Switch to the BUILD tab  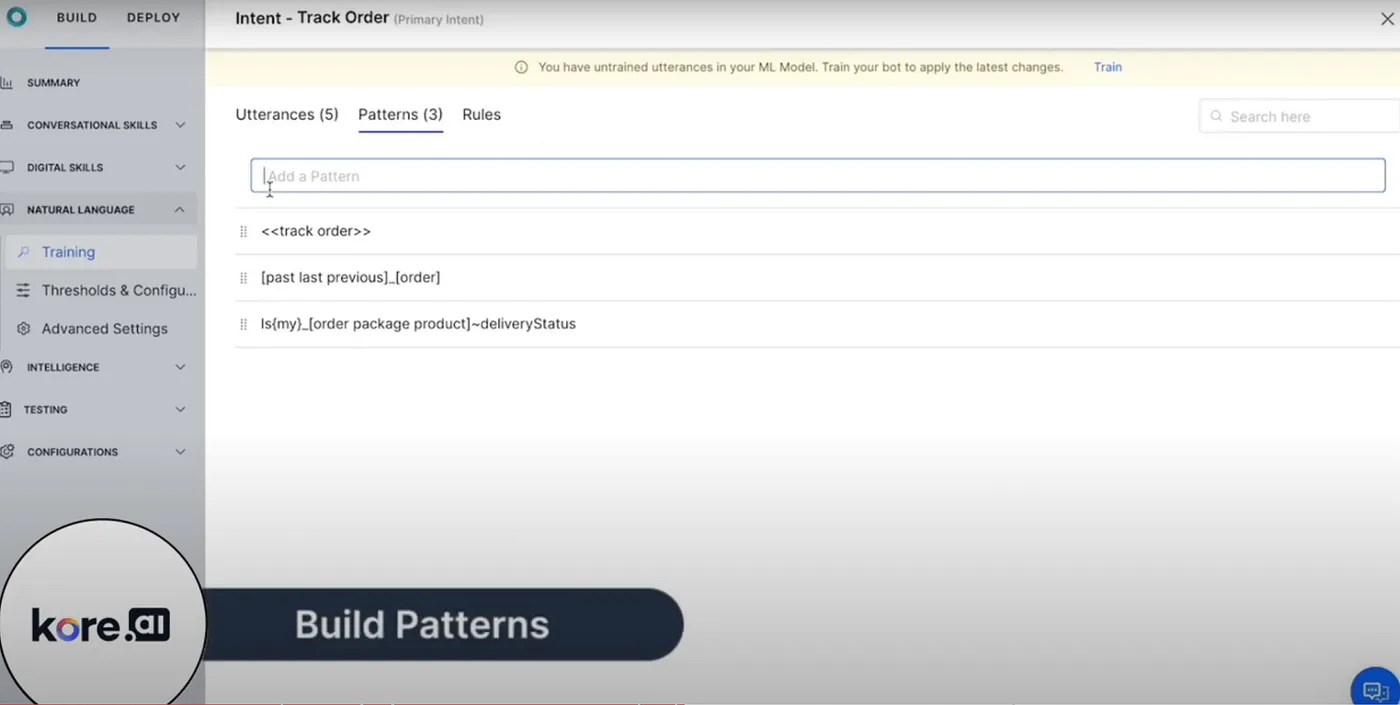pyautogui.click(x=77, y=18)
